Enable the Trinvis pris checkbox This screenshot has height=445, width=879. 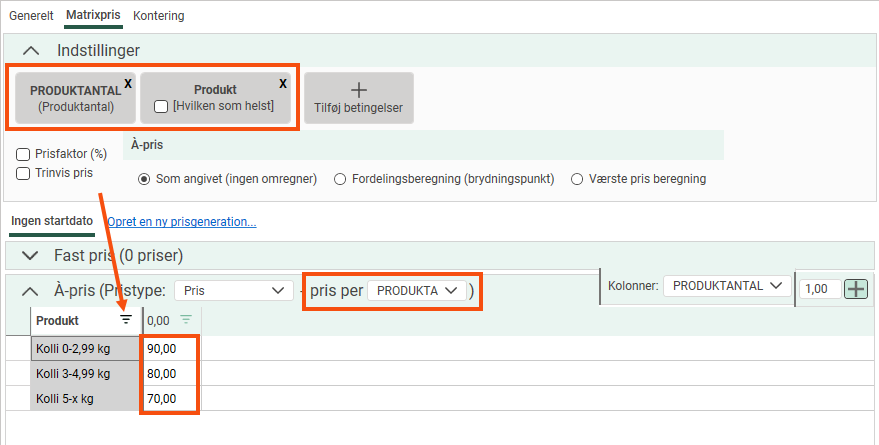23,173
